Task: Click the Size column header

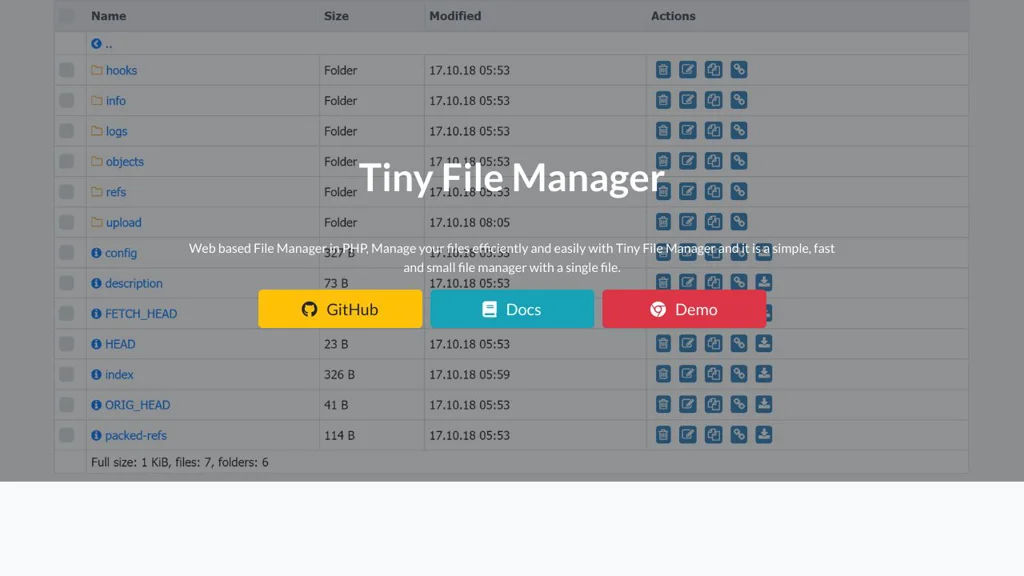Action: pos(336,16)
